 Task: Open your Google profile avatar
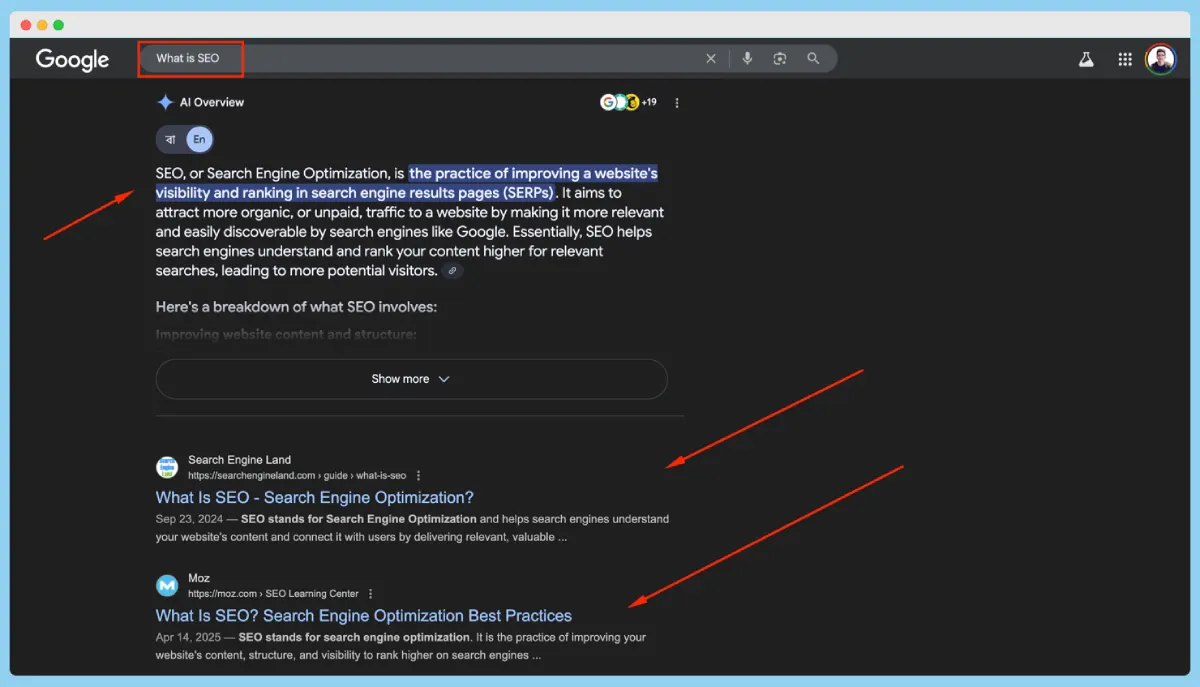(1160, 58)
